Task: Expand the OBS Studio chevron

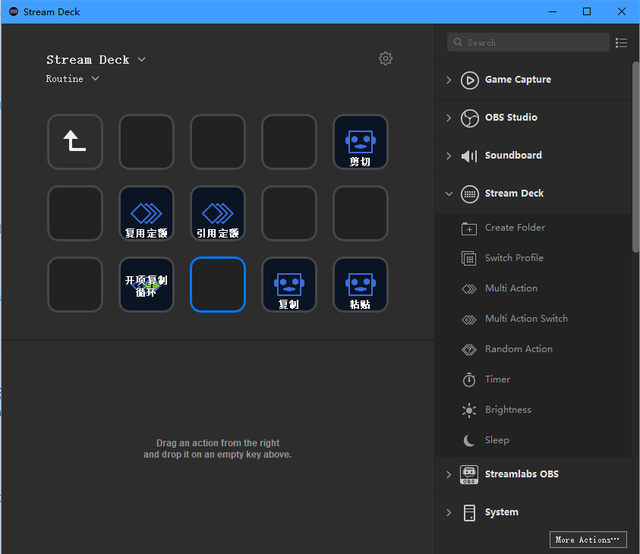Action: [449, 118]
